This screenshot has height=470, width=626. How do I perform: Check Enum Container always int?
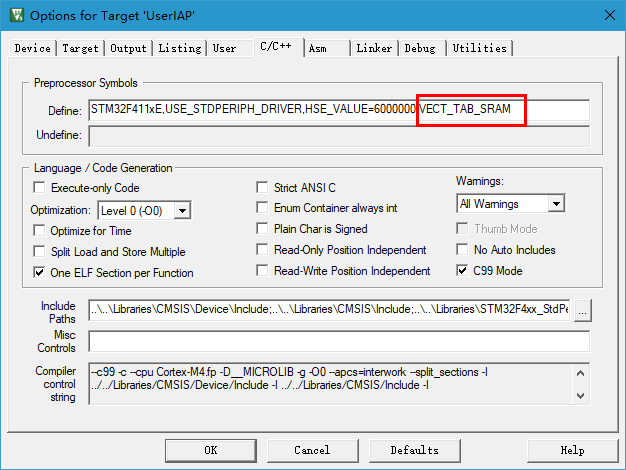[x=262, y=208]
